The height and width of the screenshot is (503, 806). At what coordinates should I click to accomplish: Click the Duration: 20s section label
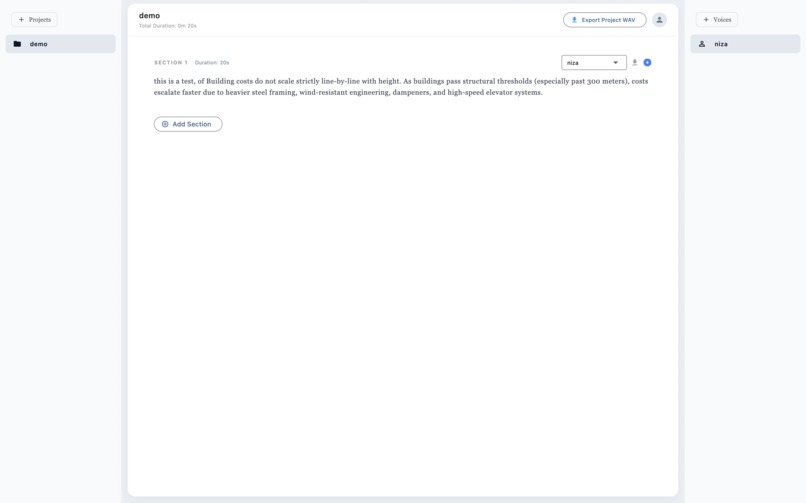click(x=212, y=63)
